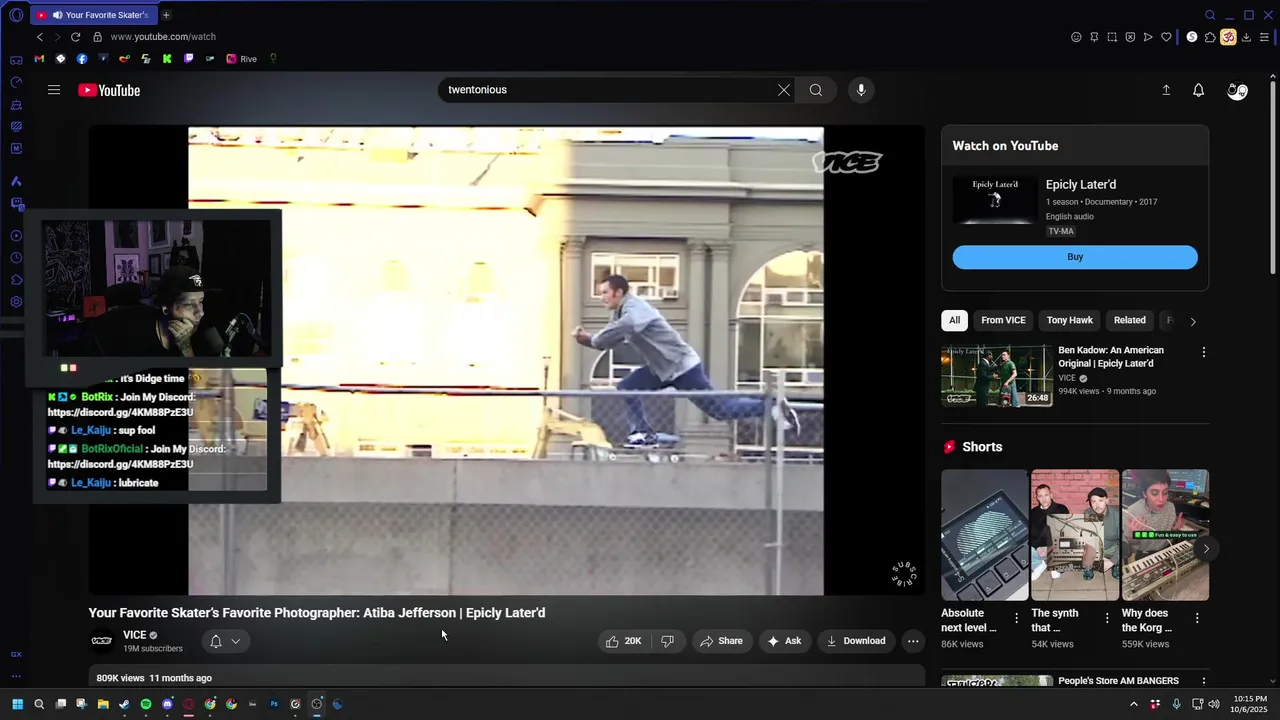Image resolution: width=1280 pixels, height=720 pixels.
Task: Open options menu for Ben Kadow video
Action: (1203, 352)
